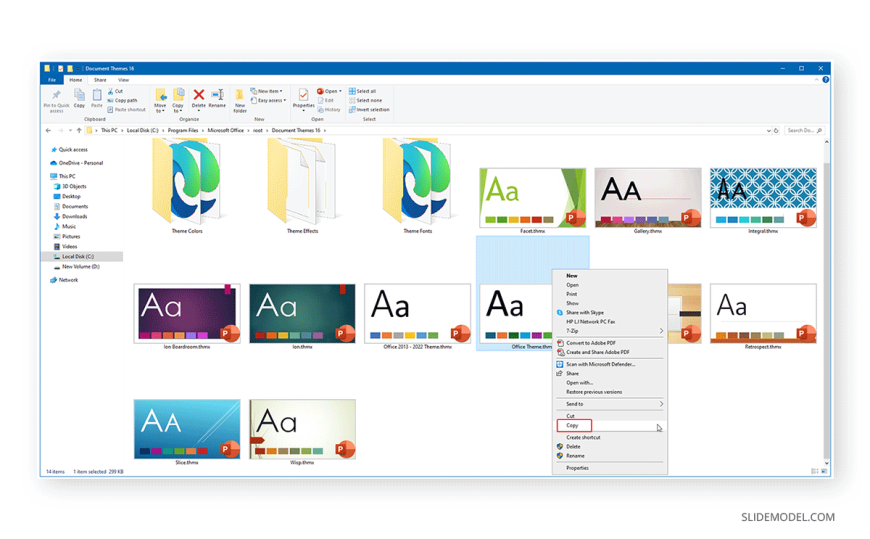Screen dimensions: 870x539
Task: Choose Share with Skype in context menu
Action: pos(610,313)
